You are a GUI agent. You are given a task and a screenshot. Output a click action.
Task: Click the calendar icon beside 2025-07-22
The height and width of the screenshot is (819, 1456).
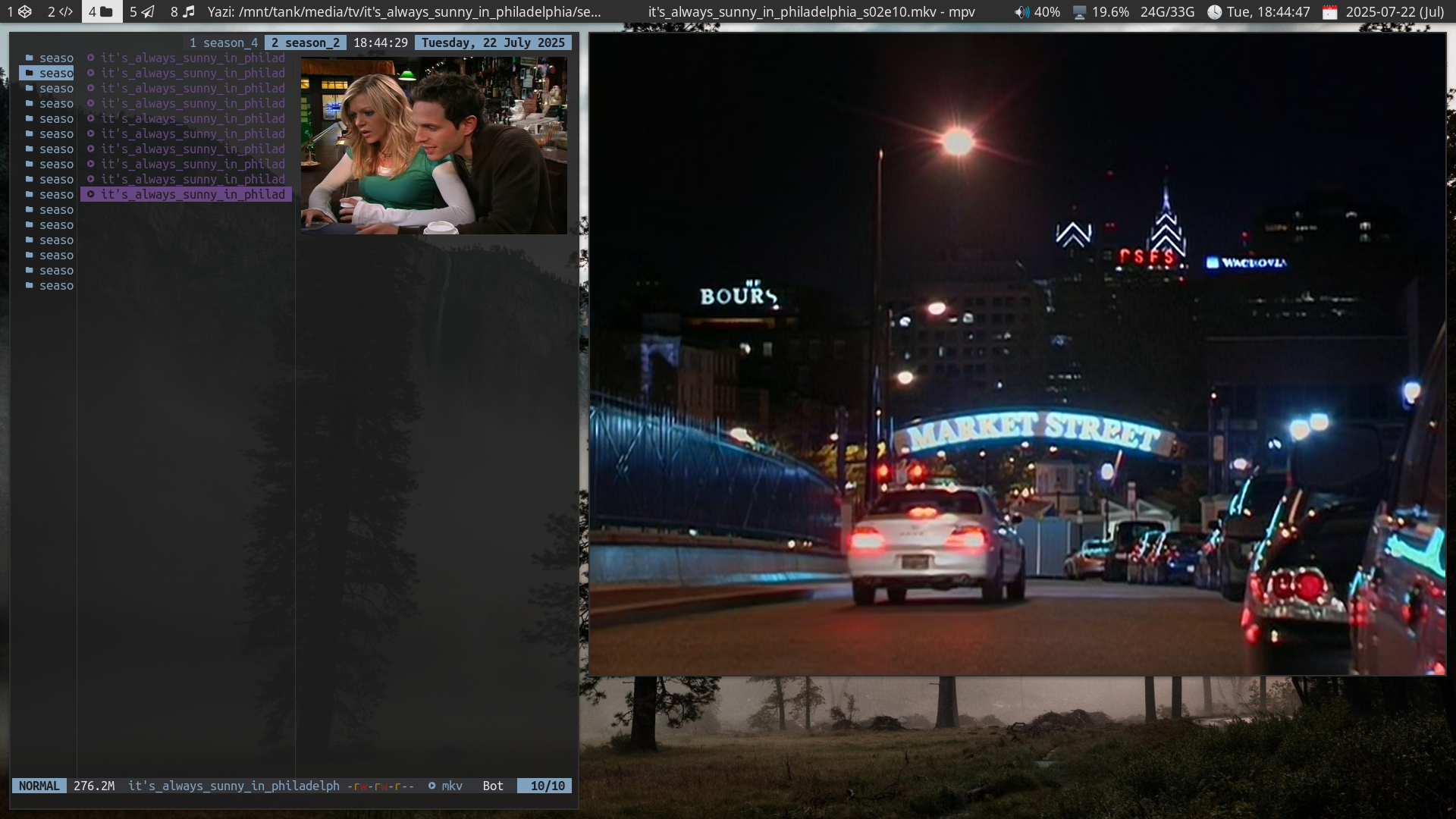click(x=1329, y=12)
